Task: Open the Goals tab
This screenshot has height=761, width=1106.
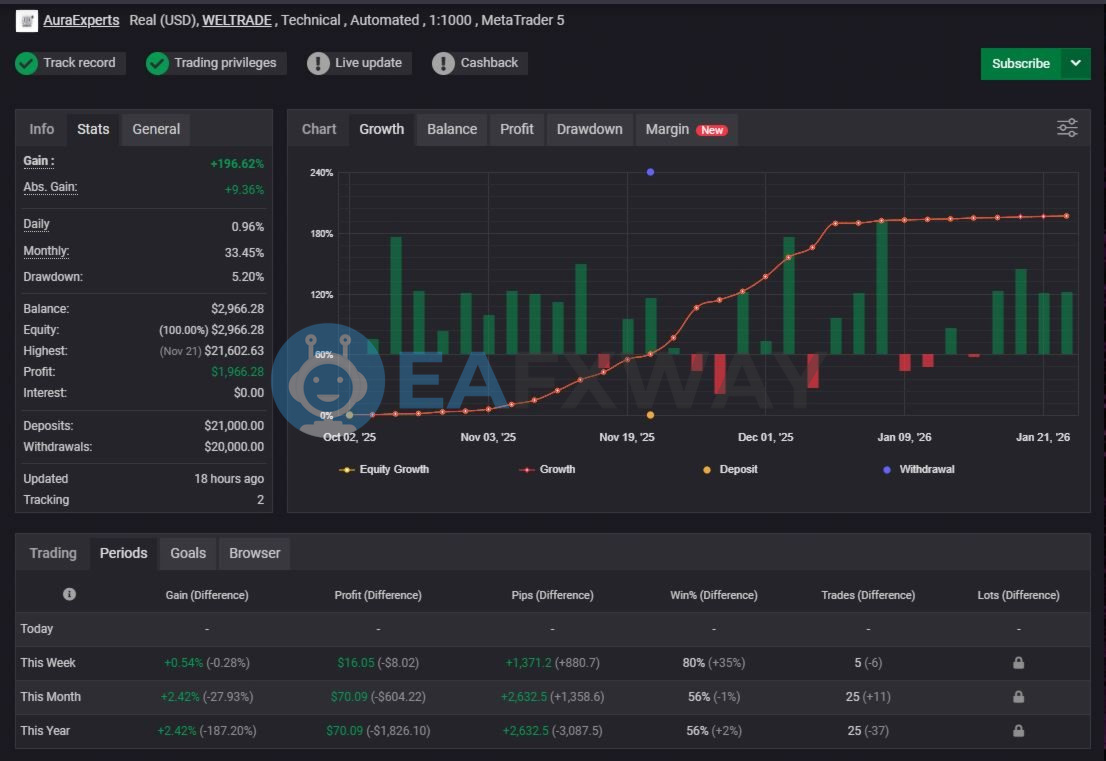Action: click(x=188, y=553)
